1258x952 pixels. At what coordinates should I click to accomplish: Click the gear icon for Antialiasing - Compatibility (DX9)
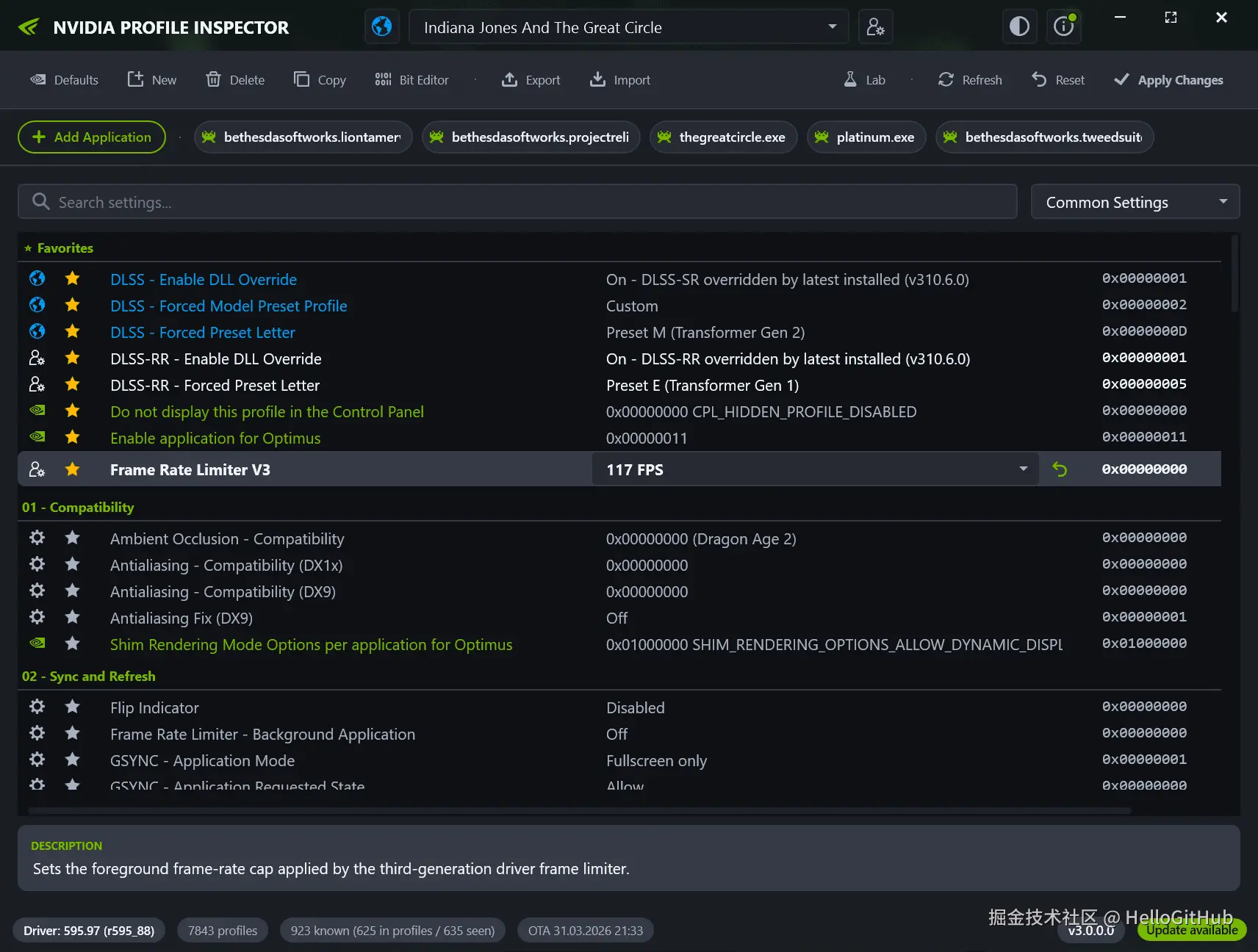coord(37,591)
